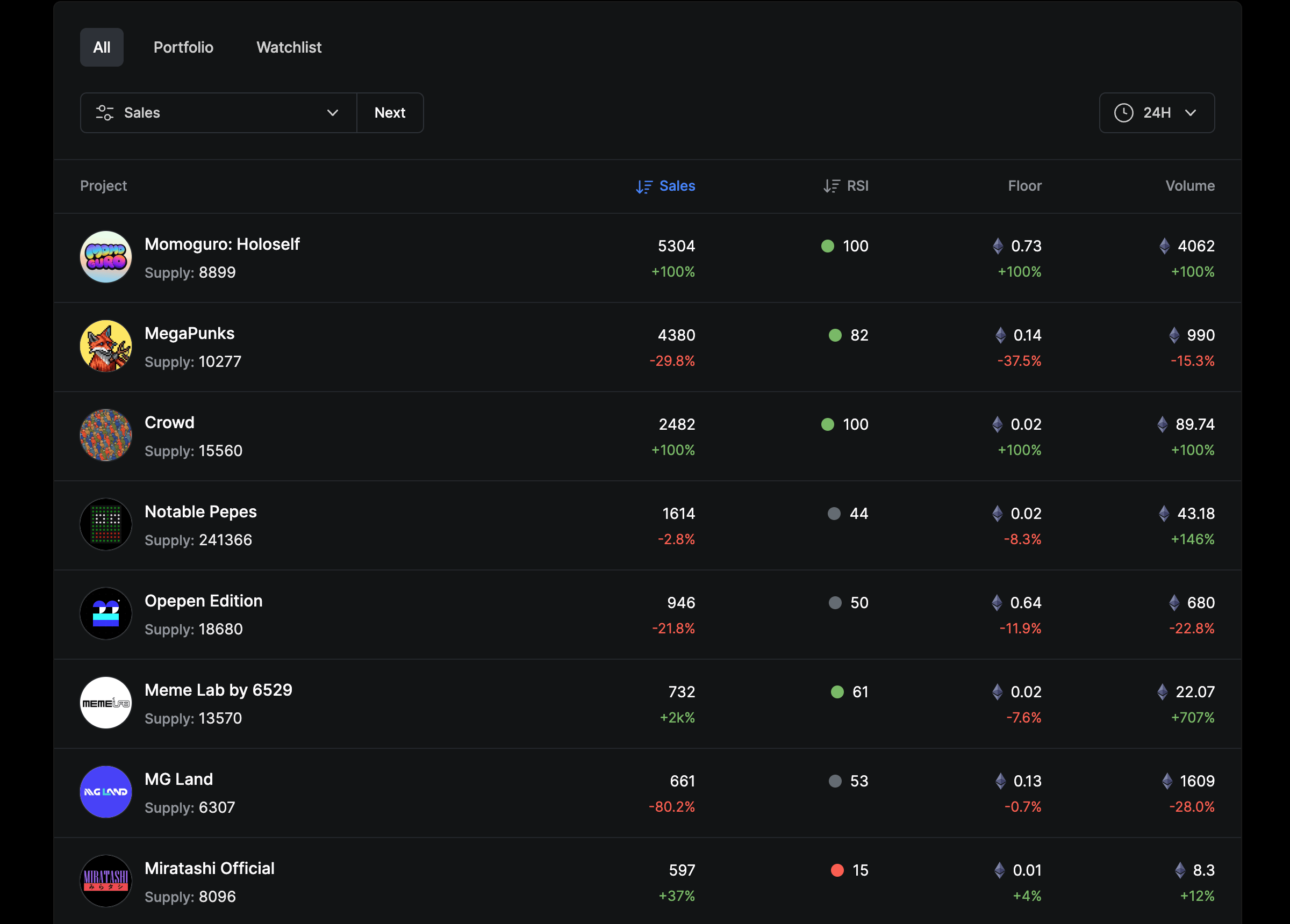Screen dimensions: 1290x924
Task: Click the filter sliders icon beside Sales
Action: (105, 113)
